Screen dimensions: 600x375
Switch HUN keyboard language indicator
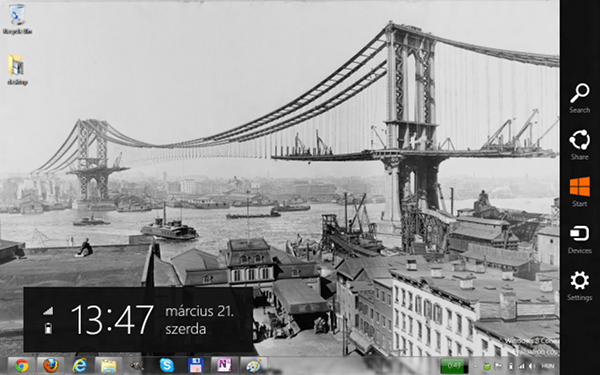pos(548,366)
